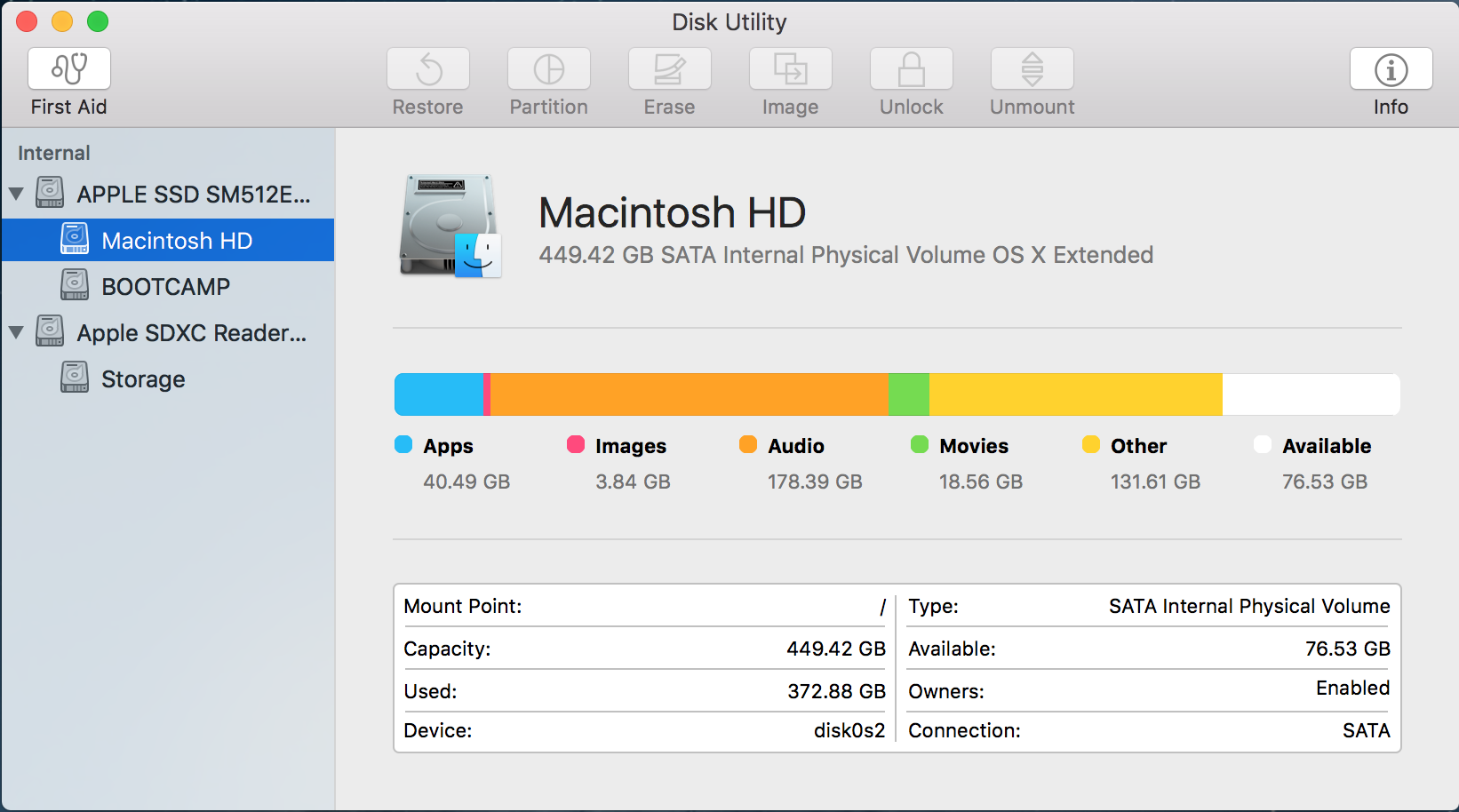This screenshot has height=812, width=1459.
Task: Click the orange Audio legend dot
Action: click(748, 444)
